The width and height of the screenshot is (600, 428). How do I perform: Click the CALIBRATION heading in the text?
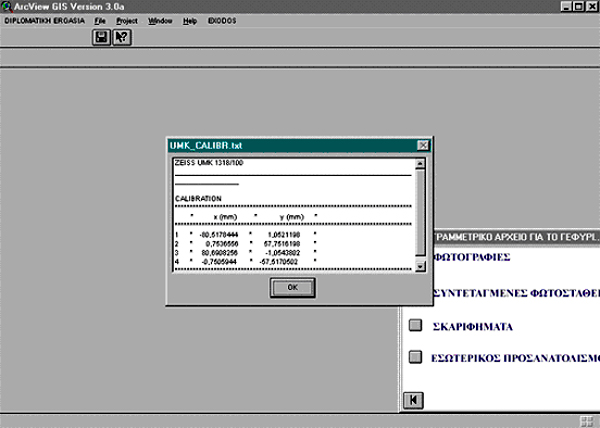198,199
